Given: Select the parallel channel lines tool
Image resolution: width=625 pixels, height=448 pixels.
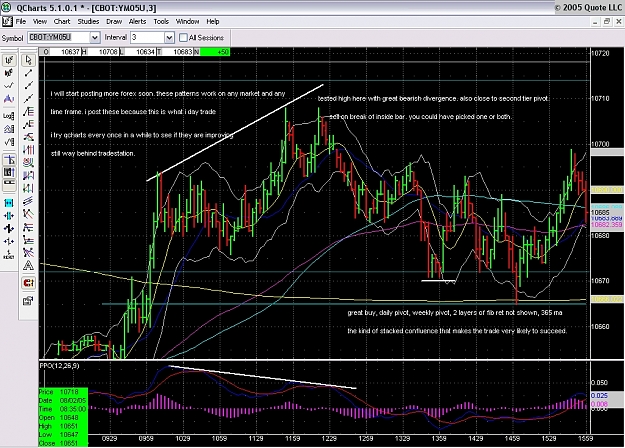Looking at the screenshot, I should (x=28, y=201).
